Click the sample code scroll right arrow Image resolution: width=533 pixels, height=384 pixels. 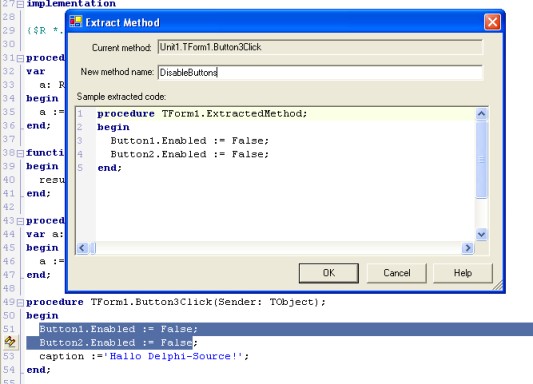[x=468, y=248]
